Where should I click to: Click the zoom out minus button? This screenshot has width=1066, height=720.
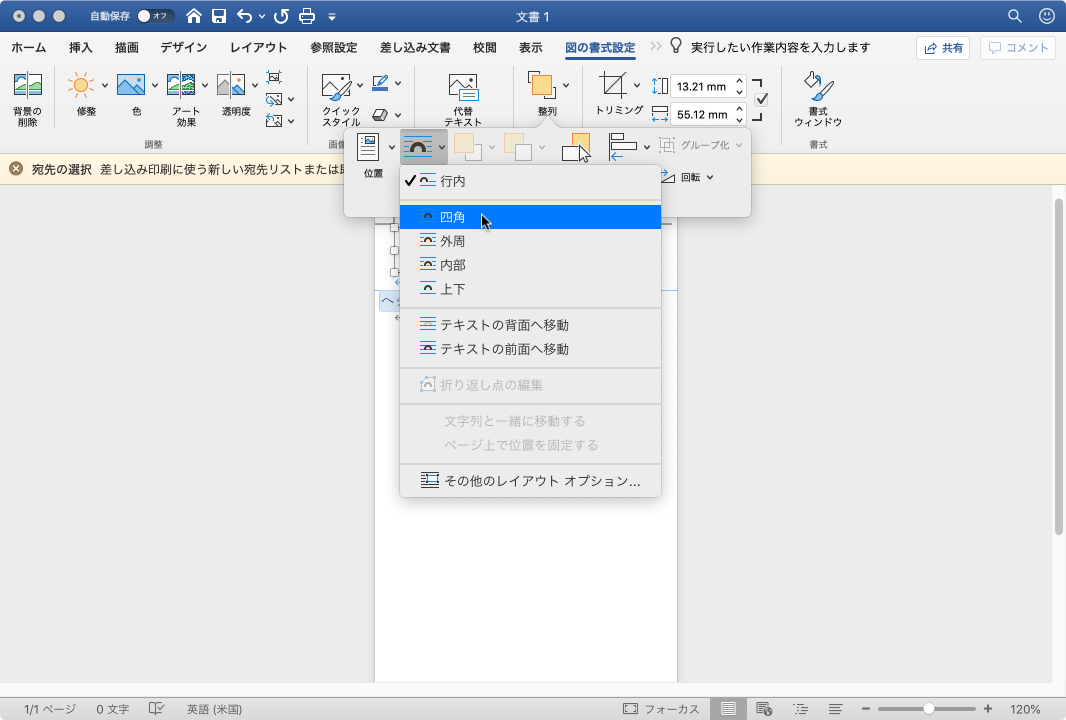865,708
